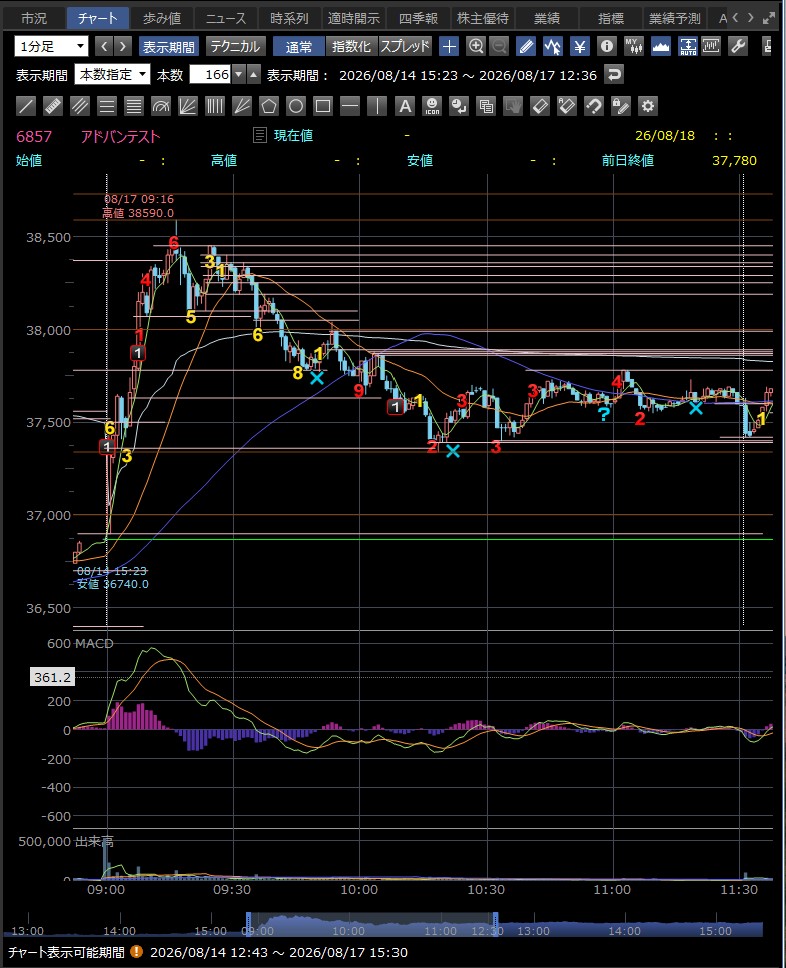Screen dimensions: 786x968
Task: Select the horizontal line tool
Action: [349, 106]
